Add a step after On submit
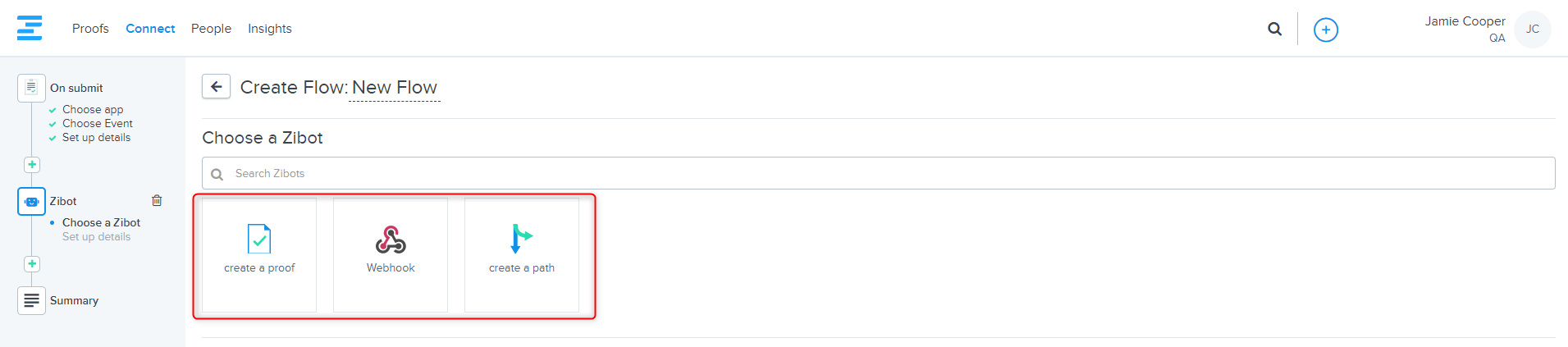This screenshot has width=1568, height=347. point(32,165)
